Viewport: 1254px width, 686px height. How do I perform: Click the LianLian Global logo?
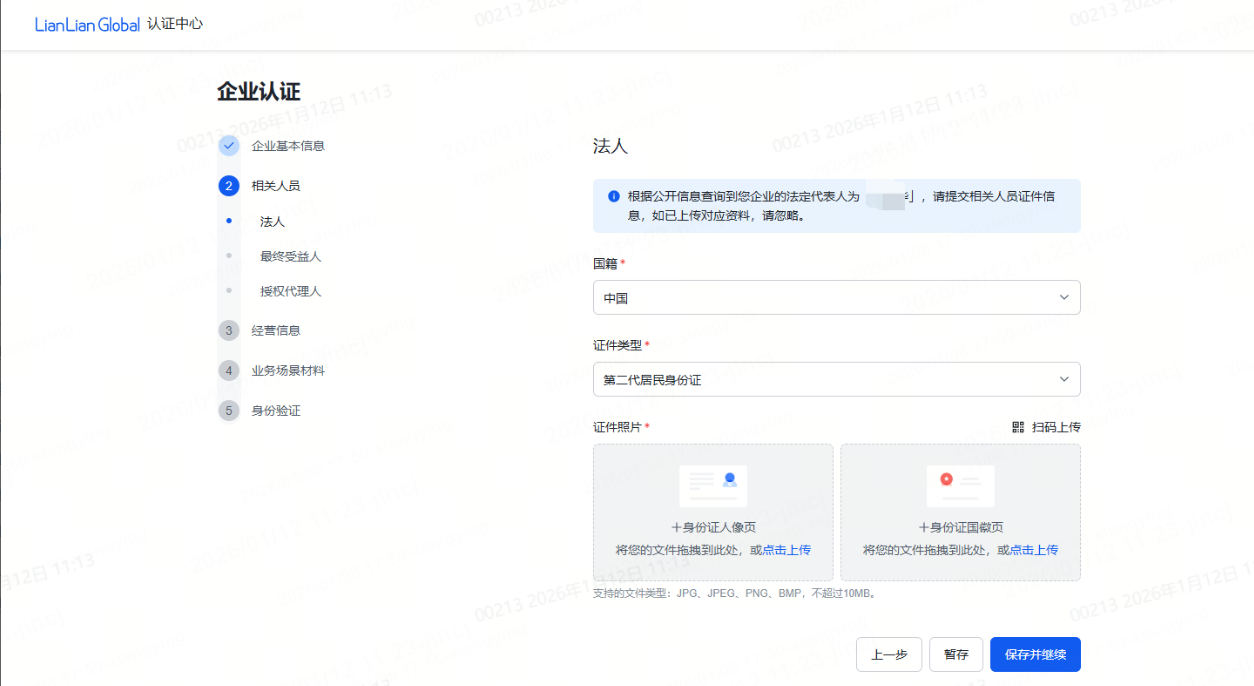click(87, 24)
